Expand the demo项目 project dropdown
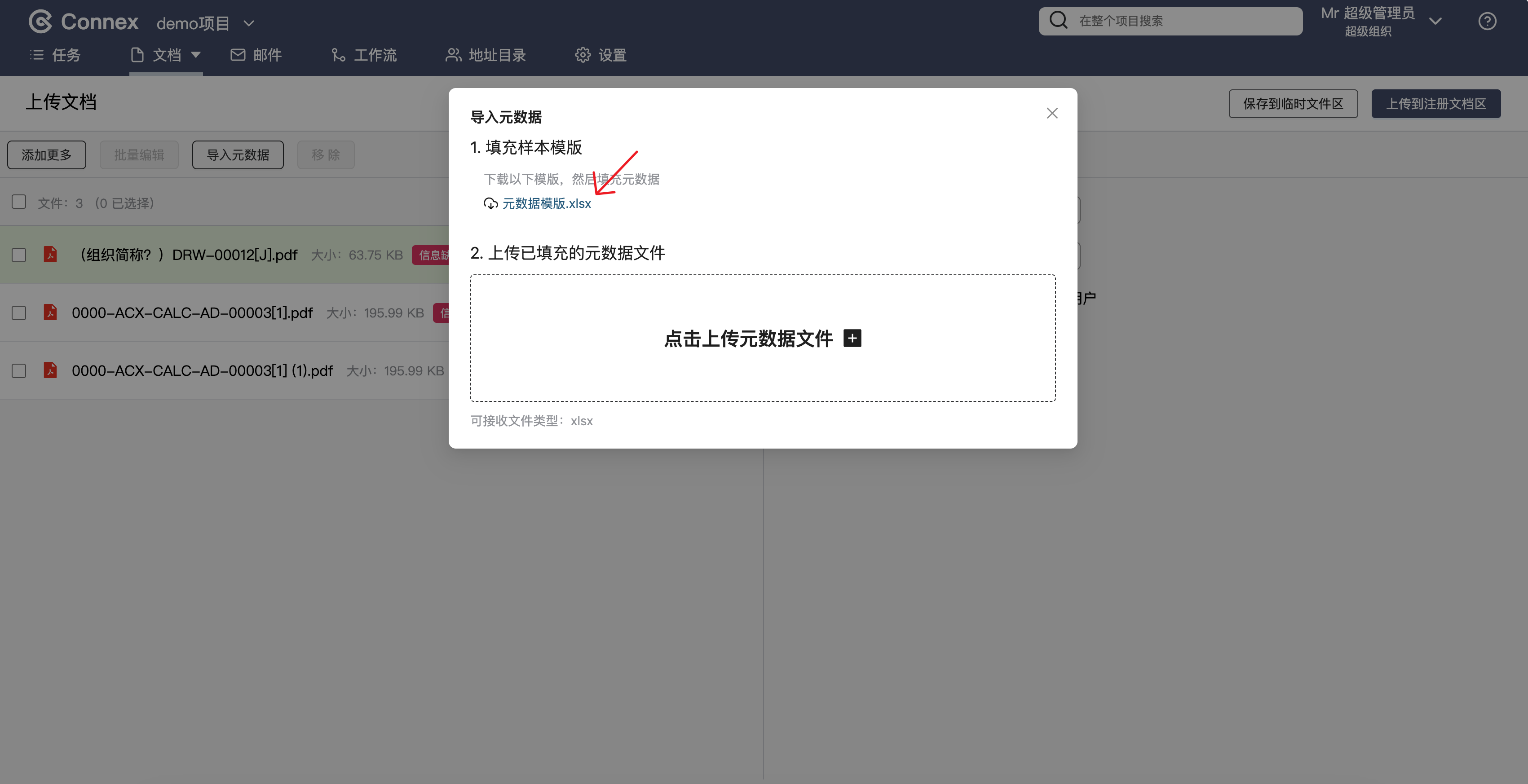 (x=249, y=23)
